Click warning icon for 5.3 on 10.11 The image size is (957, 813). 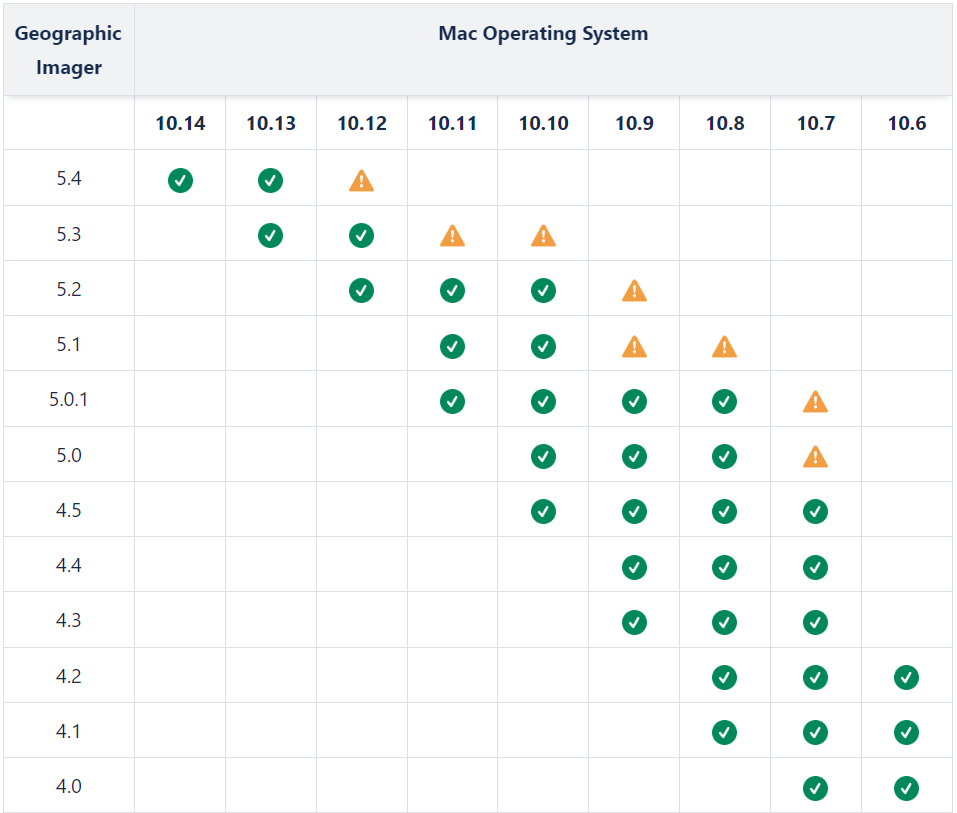tap(453, 236)
